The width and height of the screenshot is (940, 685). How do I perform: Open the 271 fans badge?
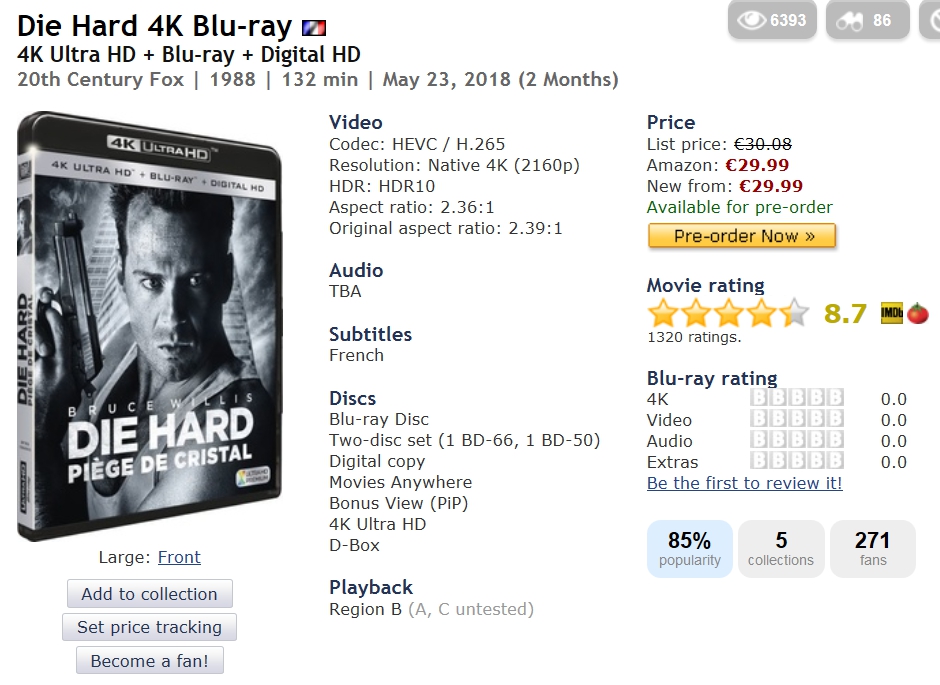pos(873,549)
